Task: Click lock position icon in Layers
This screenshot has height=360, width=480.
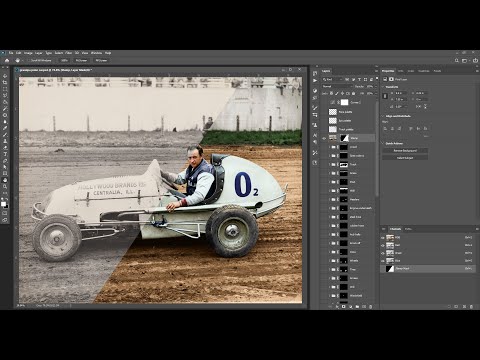Action: [x=342, y=94]
